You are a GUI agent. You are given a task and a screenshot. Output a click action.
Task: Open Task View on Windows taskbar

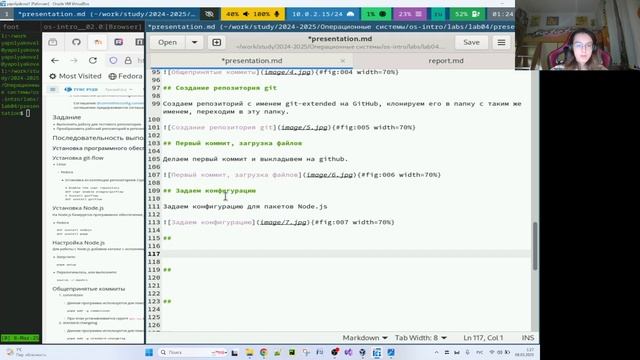(x=235, y=353)
